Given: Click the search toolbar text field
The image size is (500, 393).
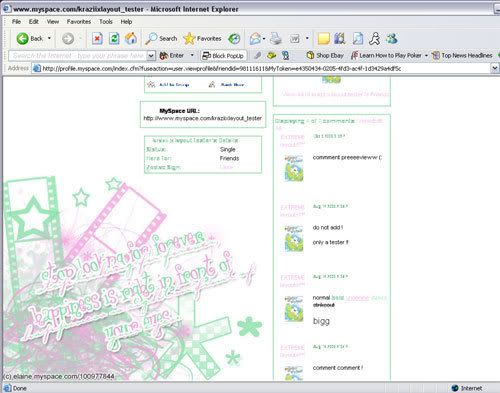Looking at the screenshot, I should (x=78, y=55).
